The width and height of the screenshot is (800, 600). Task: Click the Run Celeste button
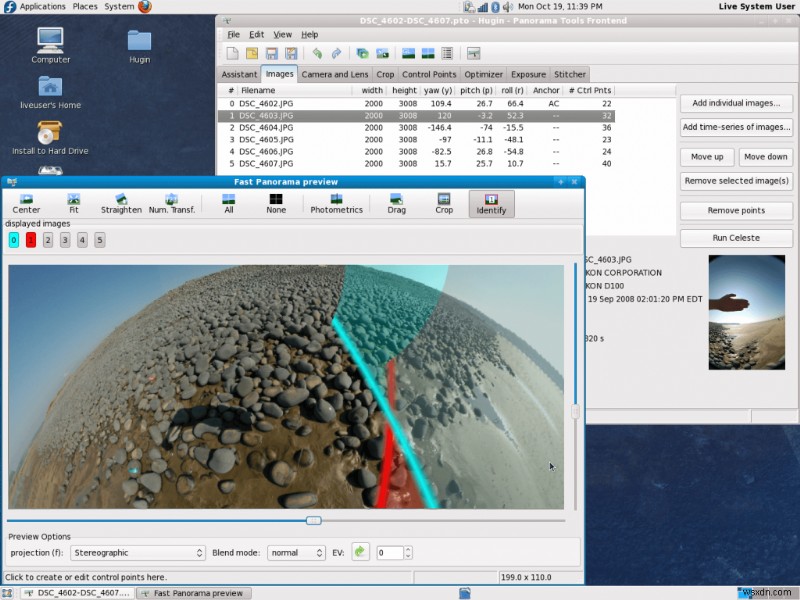click(x=735, y=238)
